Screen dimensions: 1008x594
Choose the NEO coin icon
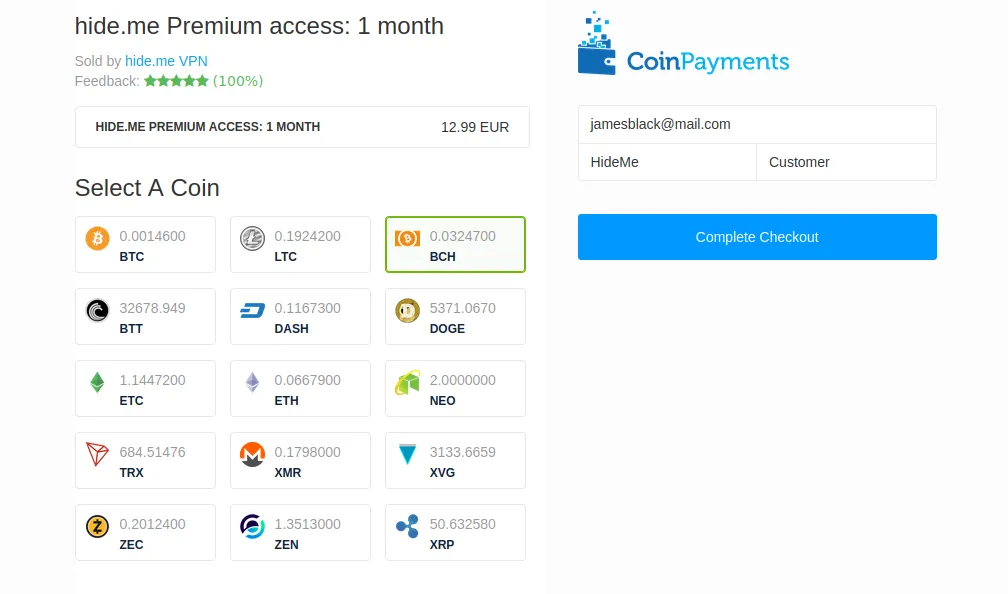[x=408, y=382]
